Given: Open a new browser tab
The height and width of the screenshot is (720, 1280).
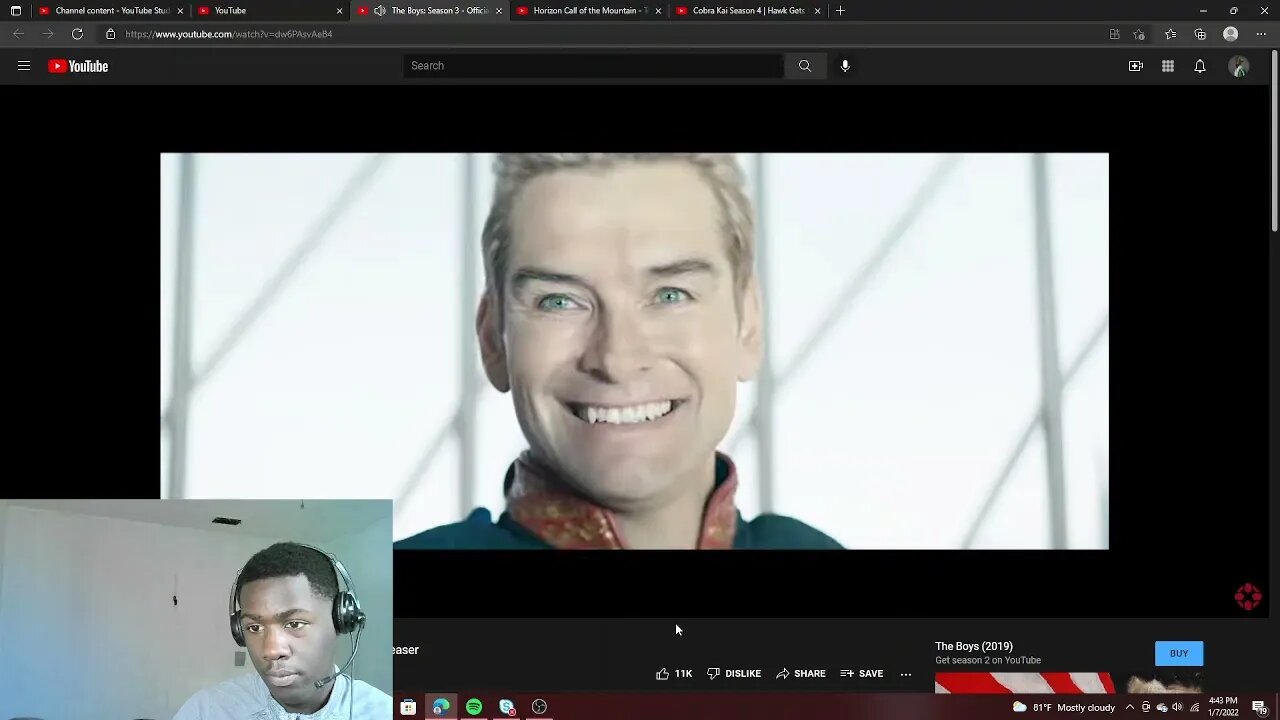Looking at the screenshot, I should [x=840, y=11].
